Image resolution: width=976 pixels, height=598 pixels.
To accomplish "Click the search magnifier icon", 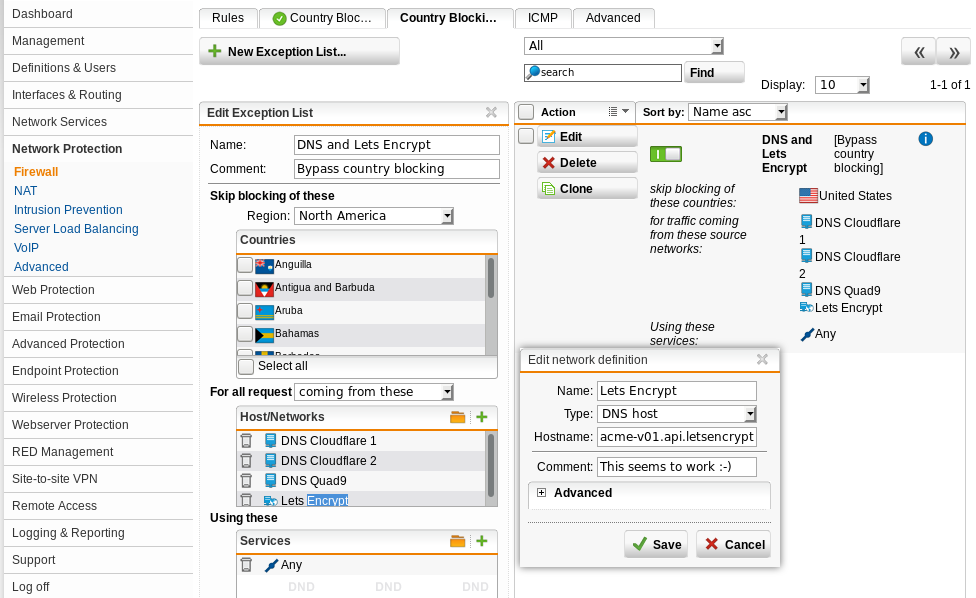I will [x=533, y=73].
